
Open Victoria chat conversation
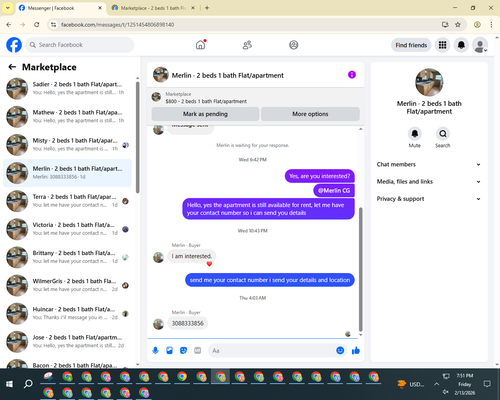pyautogui.click(x=67, y=229)
